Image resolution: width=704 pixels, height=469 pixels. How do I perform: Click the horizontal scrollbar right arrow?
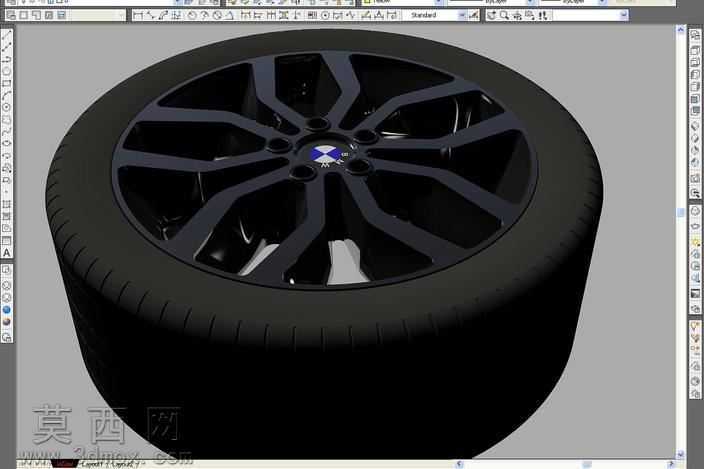point(671,464)
